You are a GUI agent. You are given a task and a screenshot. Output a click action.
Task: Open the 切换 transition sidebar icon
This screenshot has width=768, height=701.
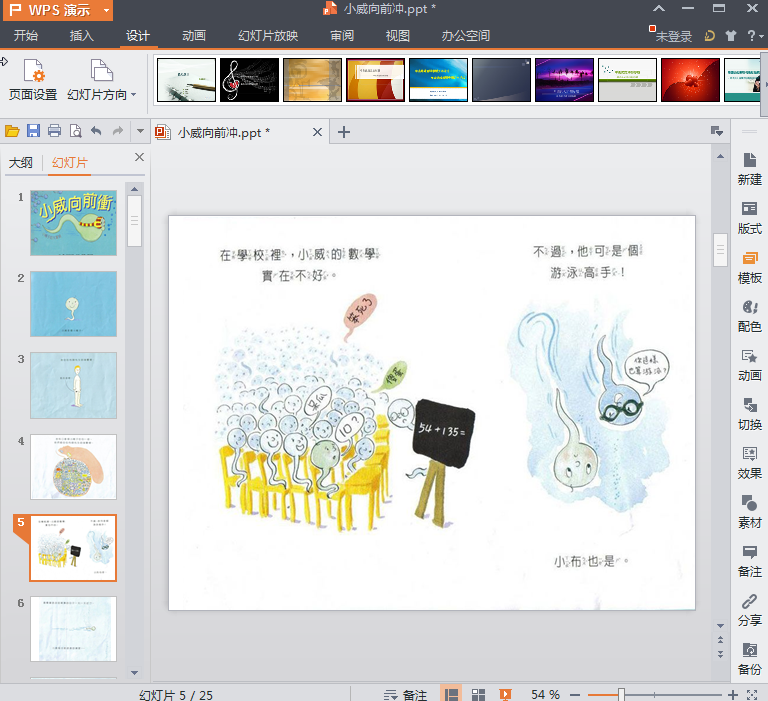pos(749,414)
